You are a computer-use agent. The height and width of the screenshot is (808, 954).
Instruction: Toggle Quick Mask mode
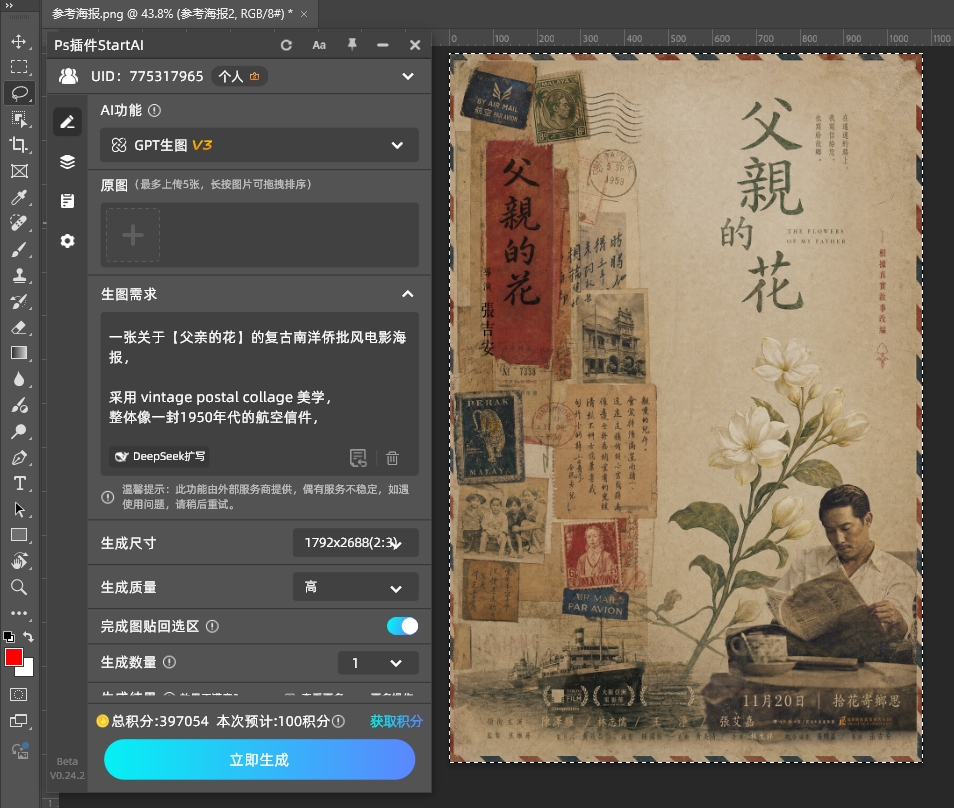[19, 695]
